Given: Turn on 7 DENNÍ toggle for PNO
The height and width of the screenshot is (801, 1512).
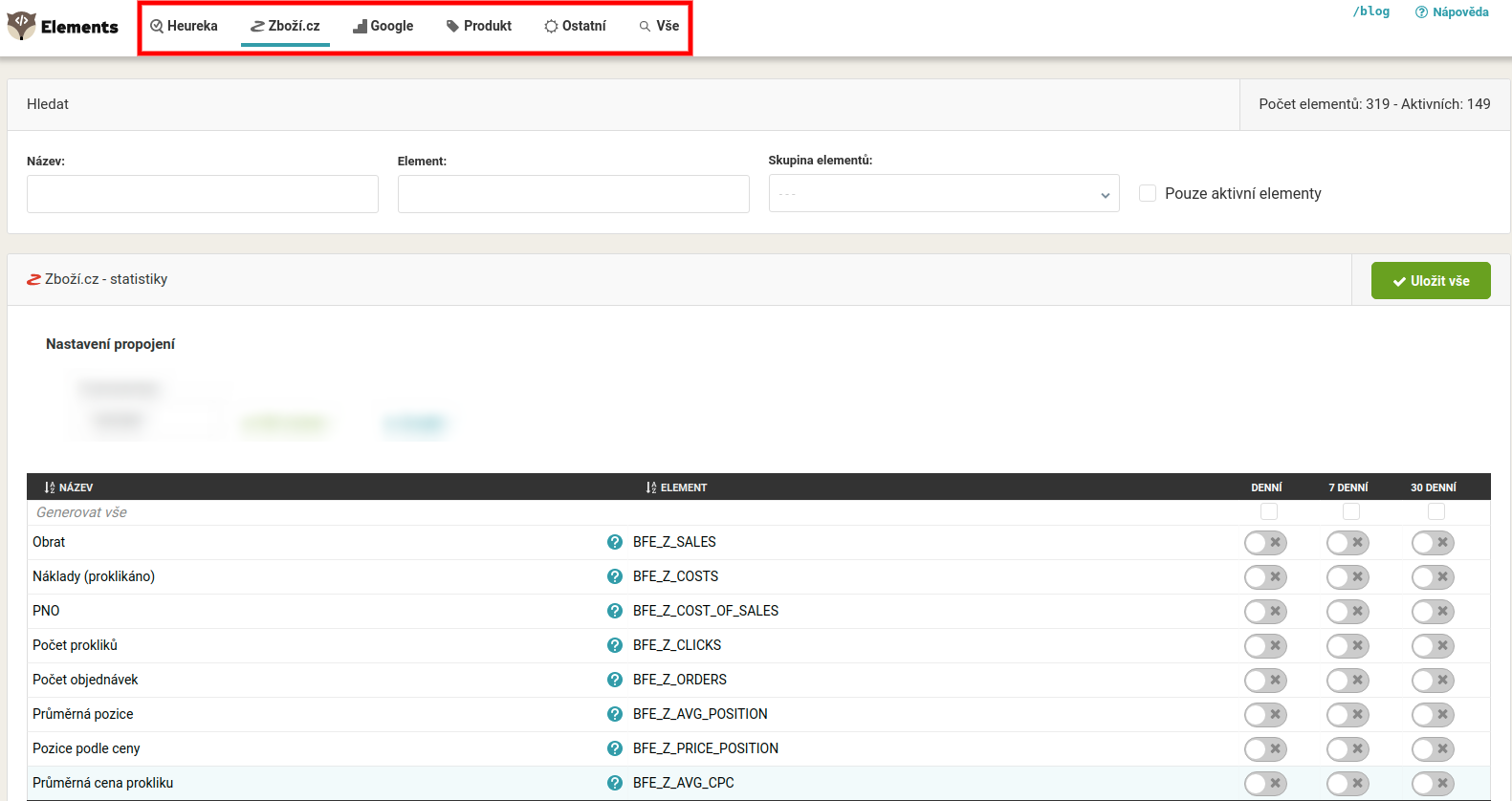Looking at the screenshot, I should click(x=1348, y=612).
